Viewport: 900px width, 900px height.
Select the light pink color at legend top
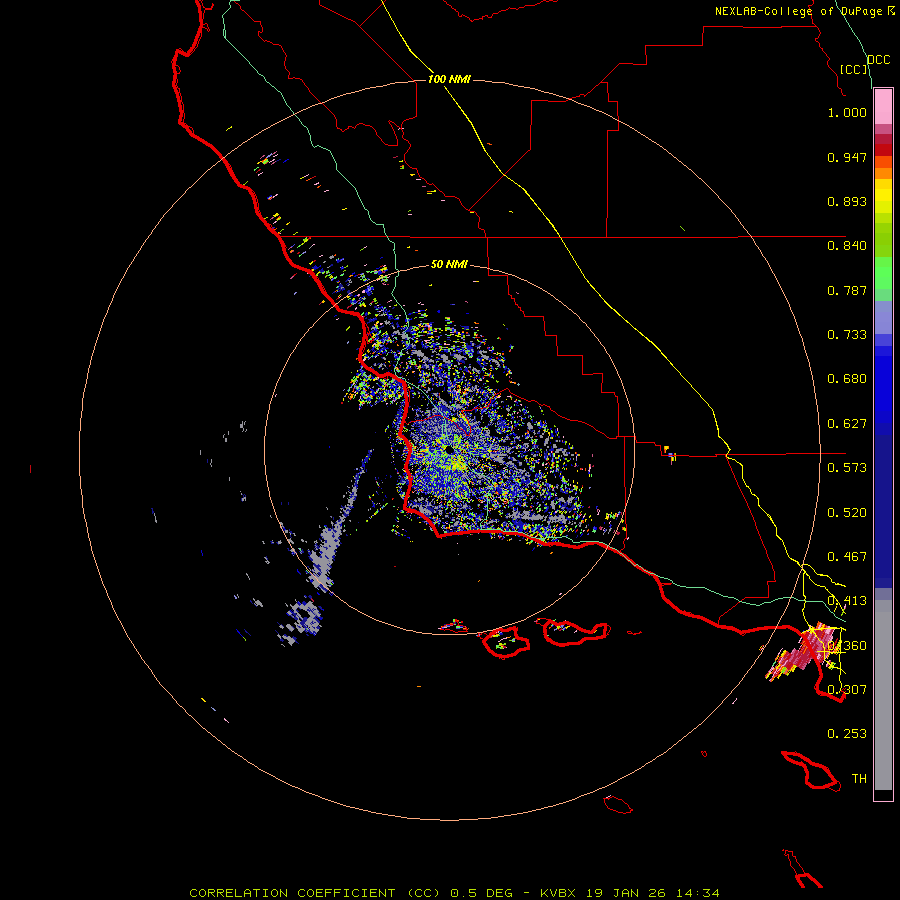pos(883,107)
